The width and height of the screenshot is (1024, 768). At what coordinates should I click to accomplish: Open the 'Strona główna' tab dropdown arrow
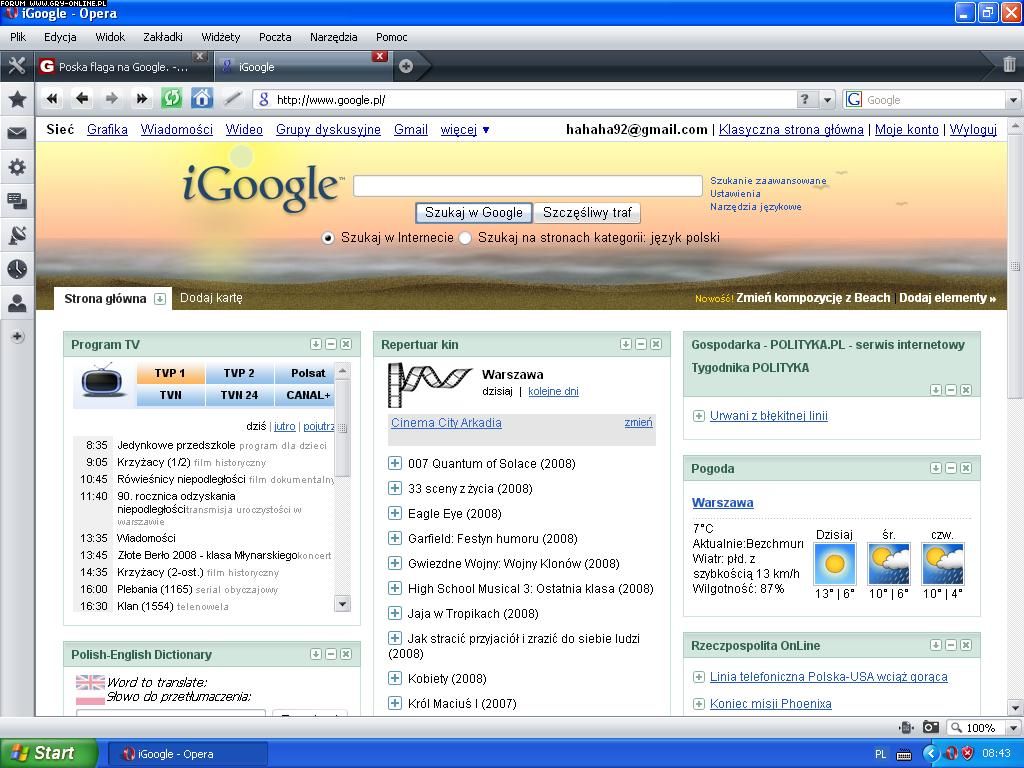(159, 299)
